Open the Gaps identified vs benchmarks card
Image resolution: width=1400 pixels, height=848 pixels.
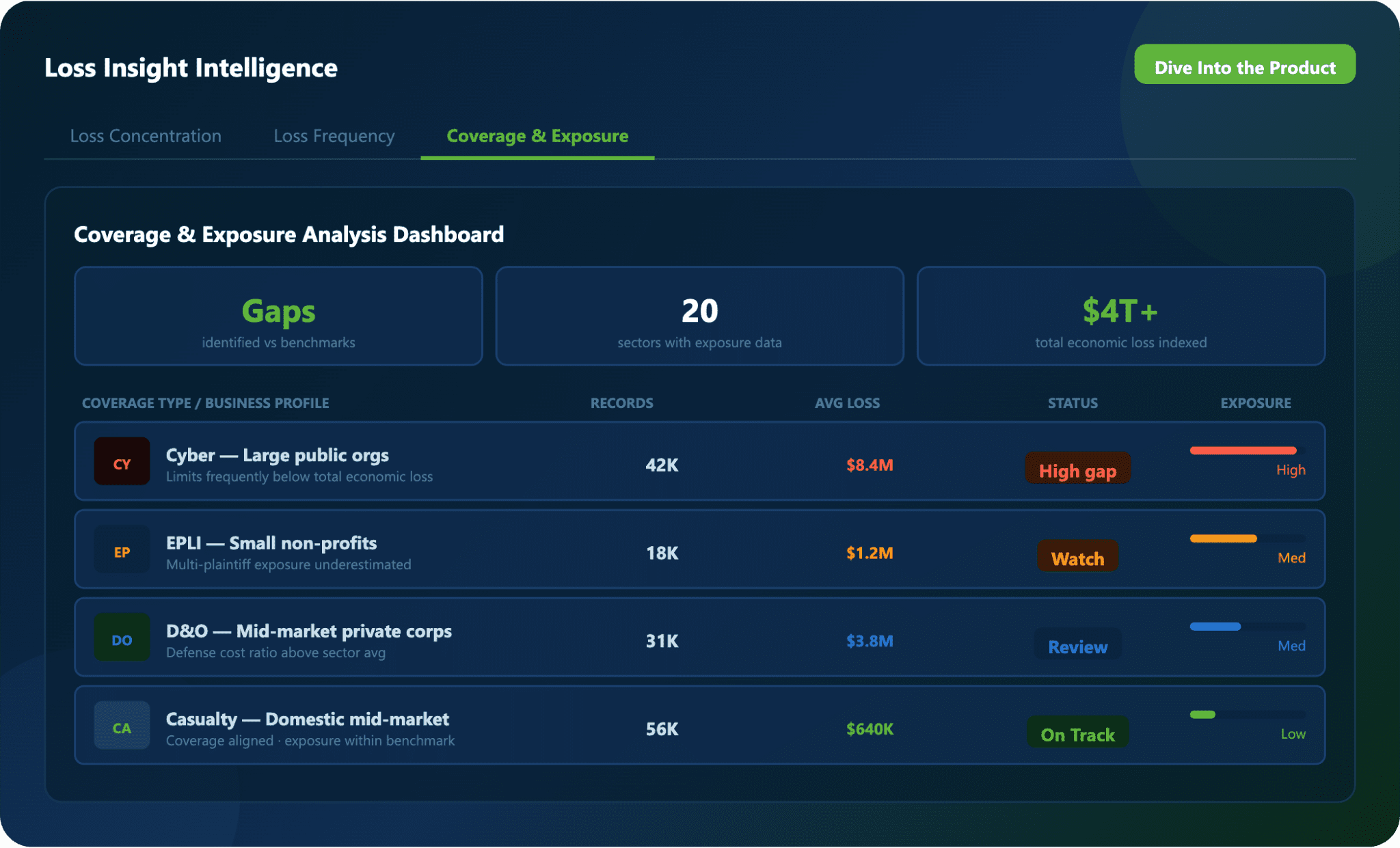pyautogui.click(x=278, y=316)
